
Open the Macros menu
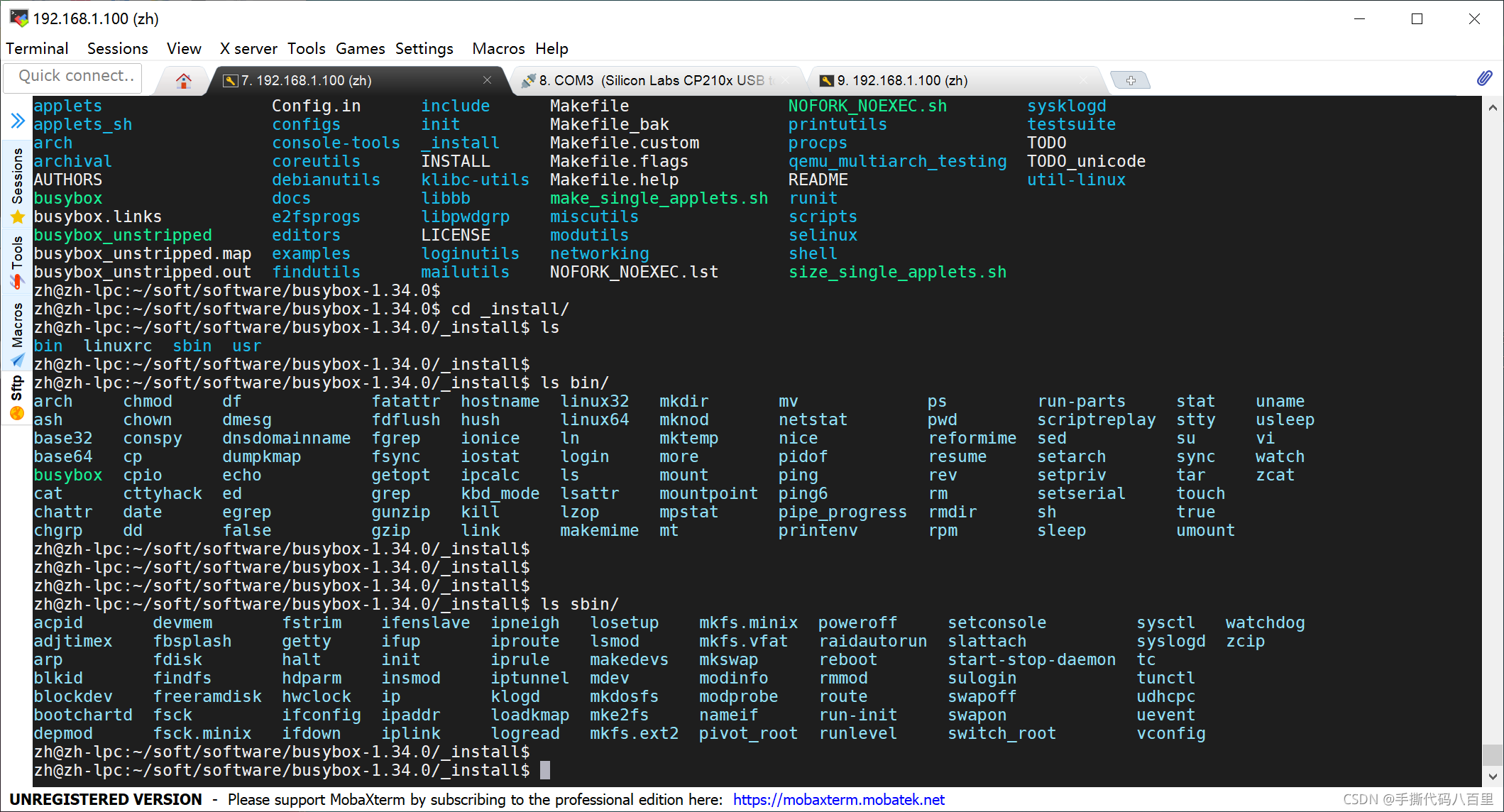(x=498, y=48)
